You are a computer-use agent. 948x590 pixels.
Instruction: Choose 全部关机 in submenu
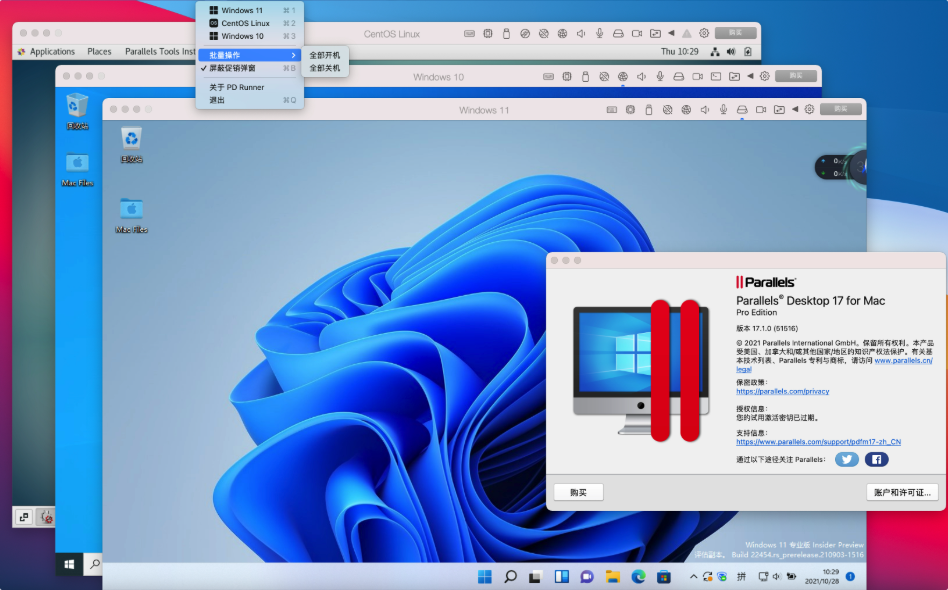325,68
